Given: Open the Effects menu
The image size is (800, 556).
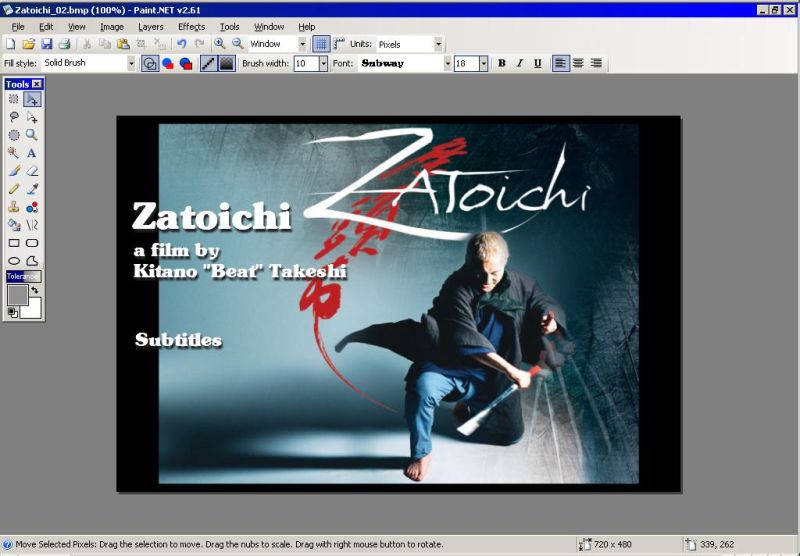Looking at the screenshot, I should click(x=191, y=27).
